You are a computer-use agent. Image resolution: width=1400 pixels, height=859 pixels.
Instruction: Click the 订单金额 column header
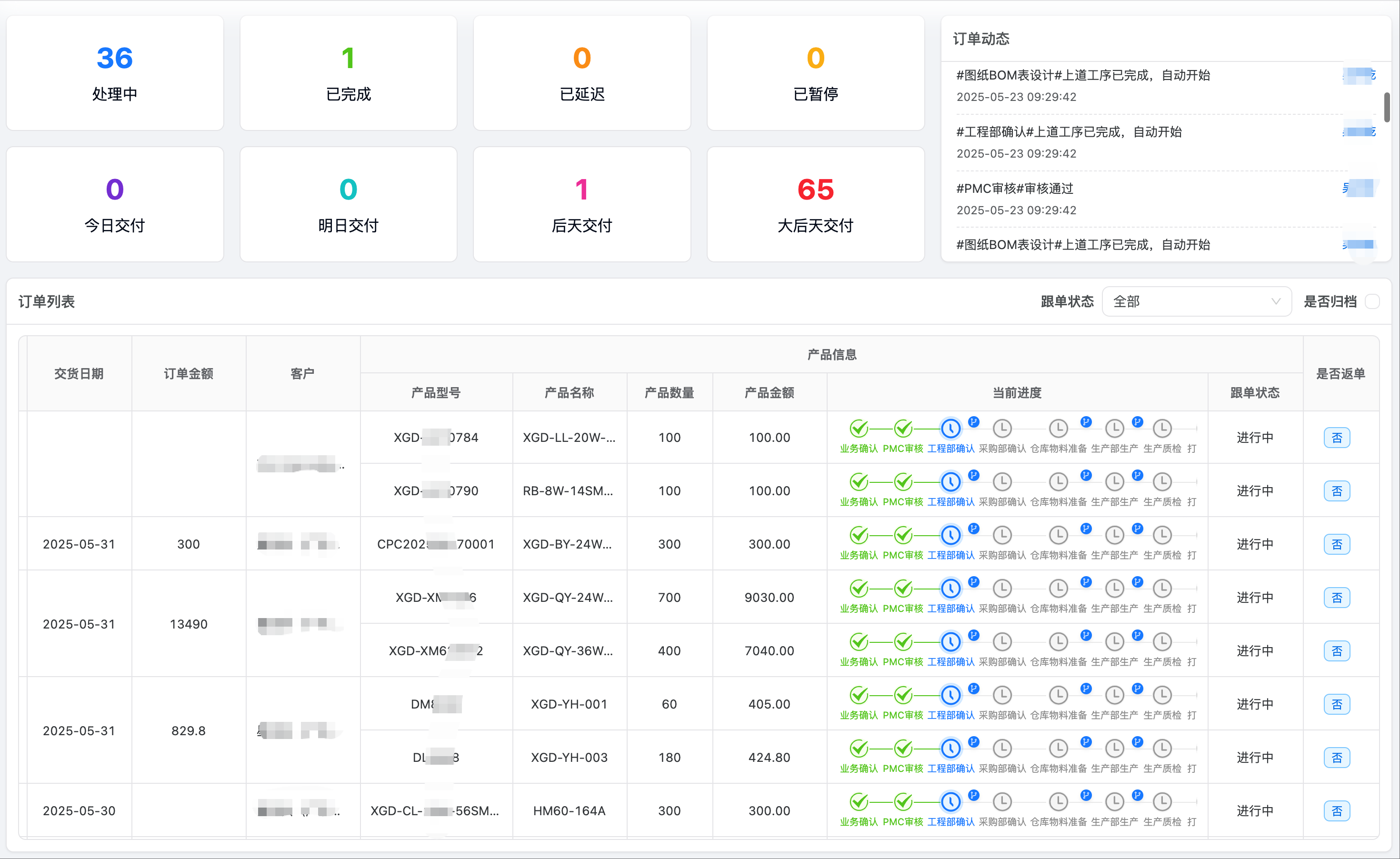pyautogui.click(x=189, y=374)
